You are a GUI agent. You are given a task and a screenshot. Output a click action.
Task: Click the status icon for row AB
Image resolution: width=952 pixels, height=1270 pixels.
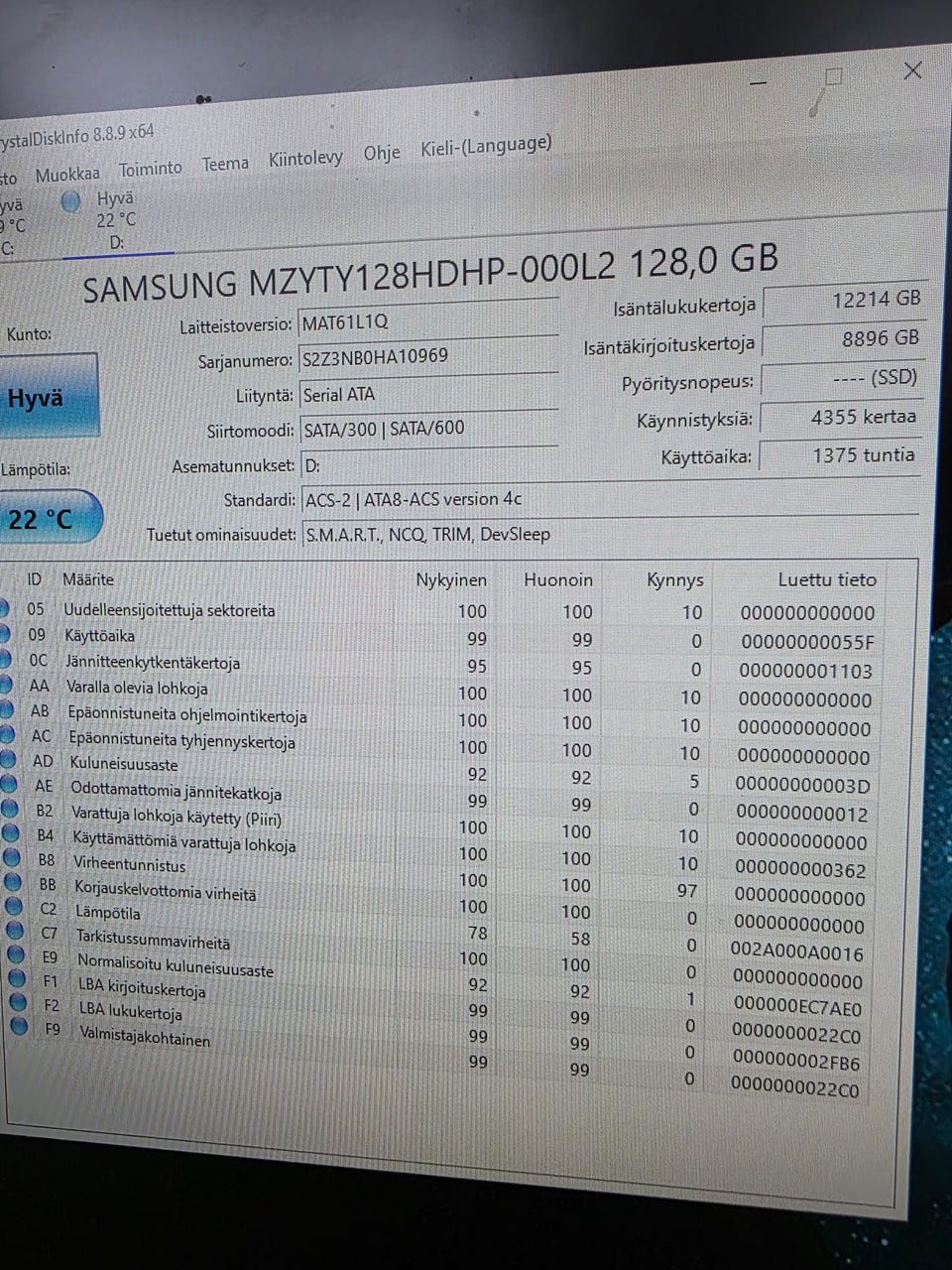tap(5, 708)
